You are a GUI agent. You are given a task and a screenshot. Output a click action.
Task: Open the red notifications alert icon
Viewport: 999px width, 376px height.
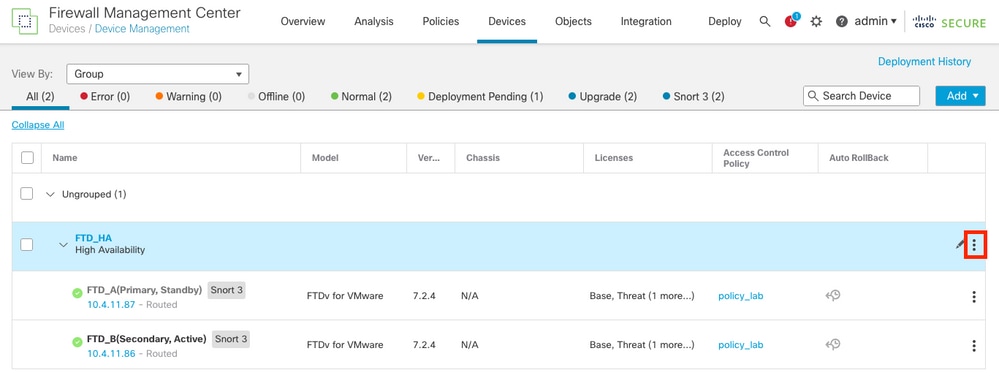point(791,21)
